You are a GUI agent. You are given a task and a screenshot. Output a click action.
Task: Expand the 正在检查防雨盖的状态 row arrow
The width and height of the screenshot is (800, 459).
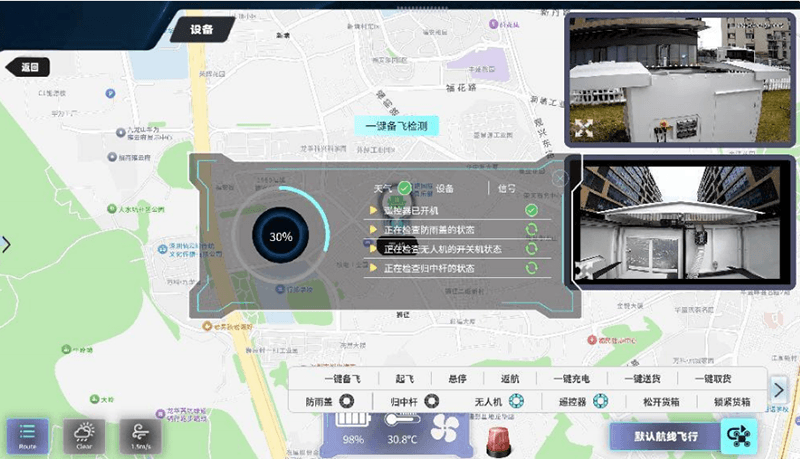[x=373, y=230]
